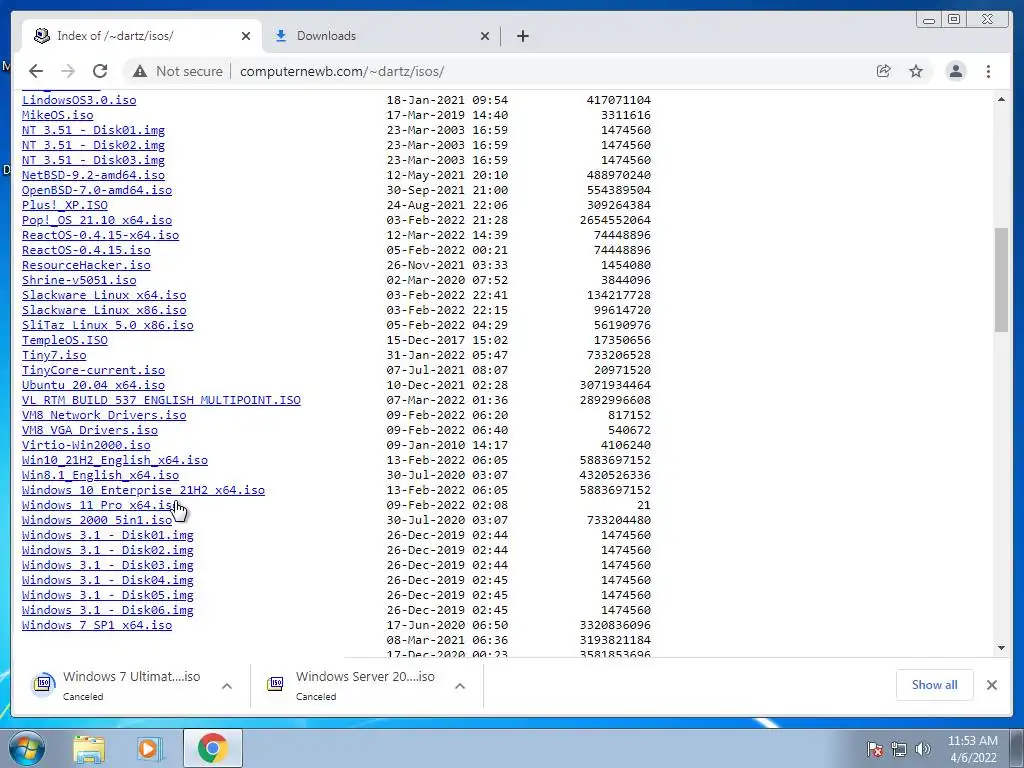1024x768 pixels.
Task: Click the taskbar clock showing 11:53 AM
Action: [x=972, y=749]
